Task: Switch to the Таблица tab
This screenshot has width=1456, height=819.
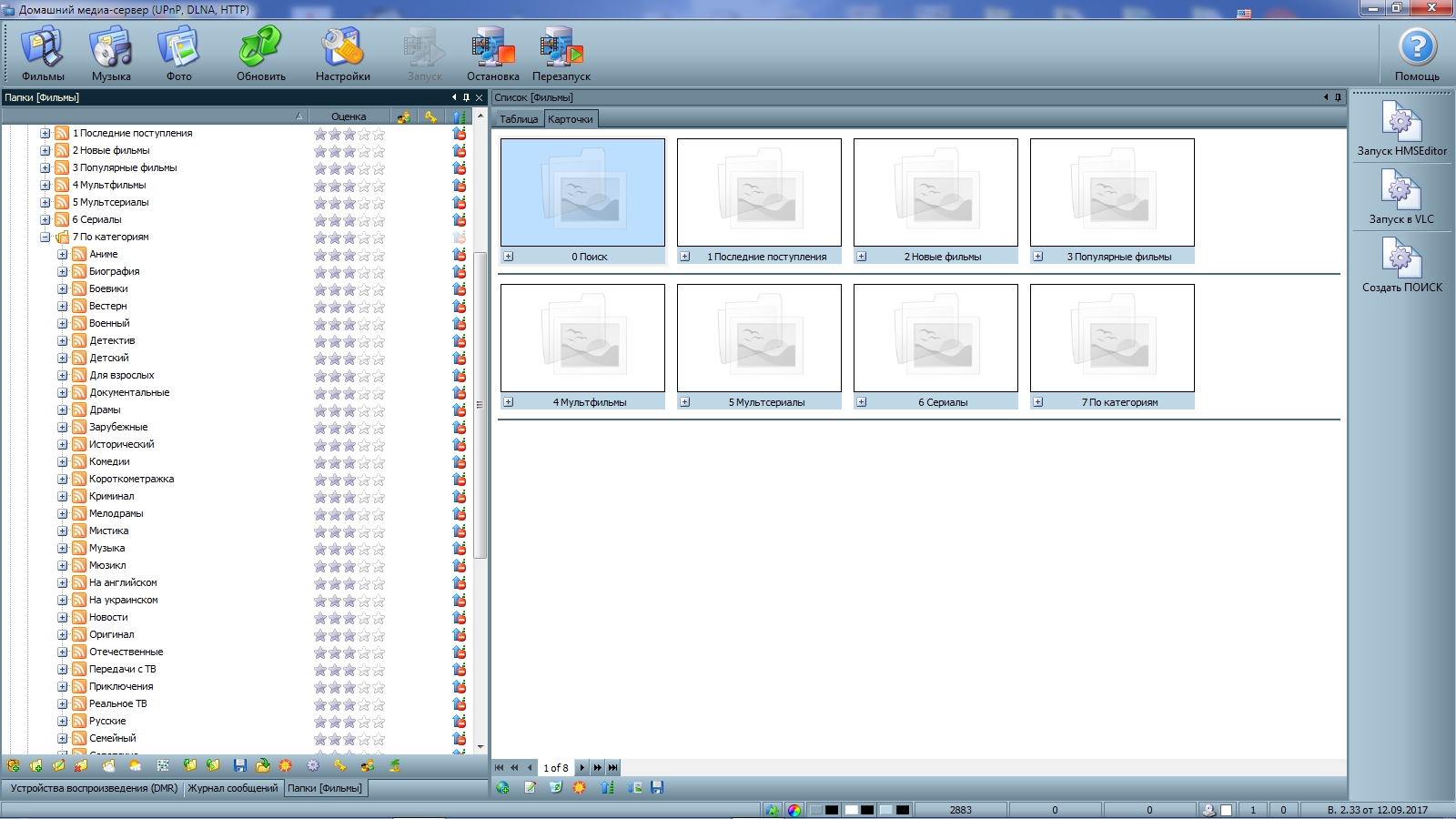Action: [x=519, y=119]
